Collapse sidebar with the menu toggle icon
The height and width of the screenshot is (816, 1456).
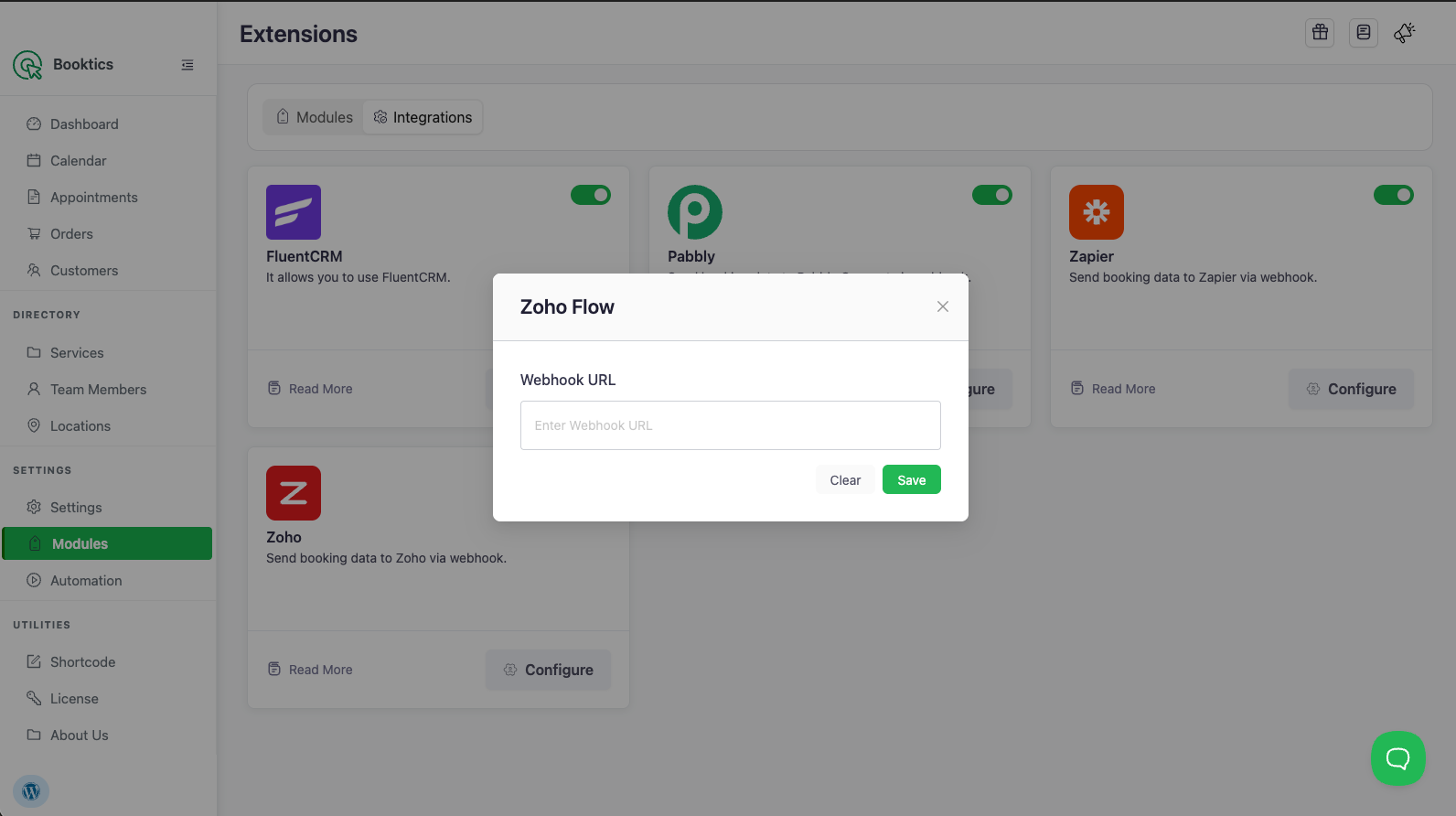[187, 65]
